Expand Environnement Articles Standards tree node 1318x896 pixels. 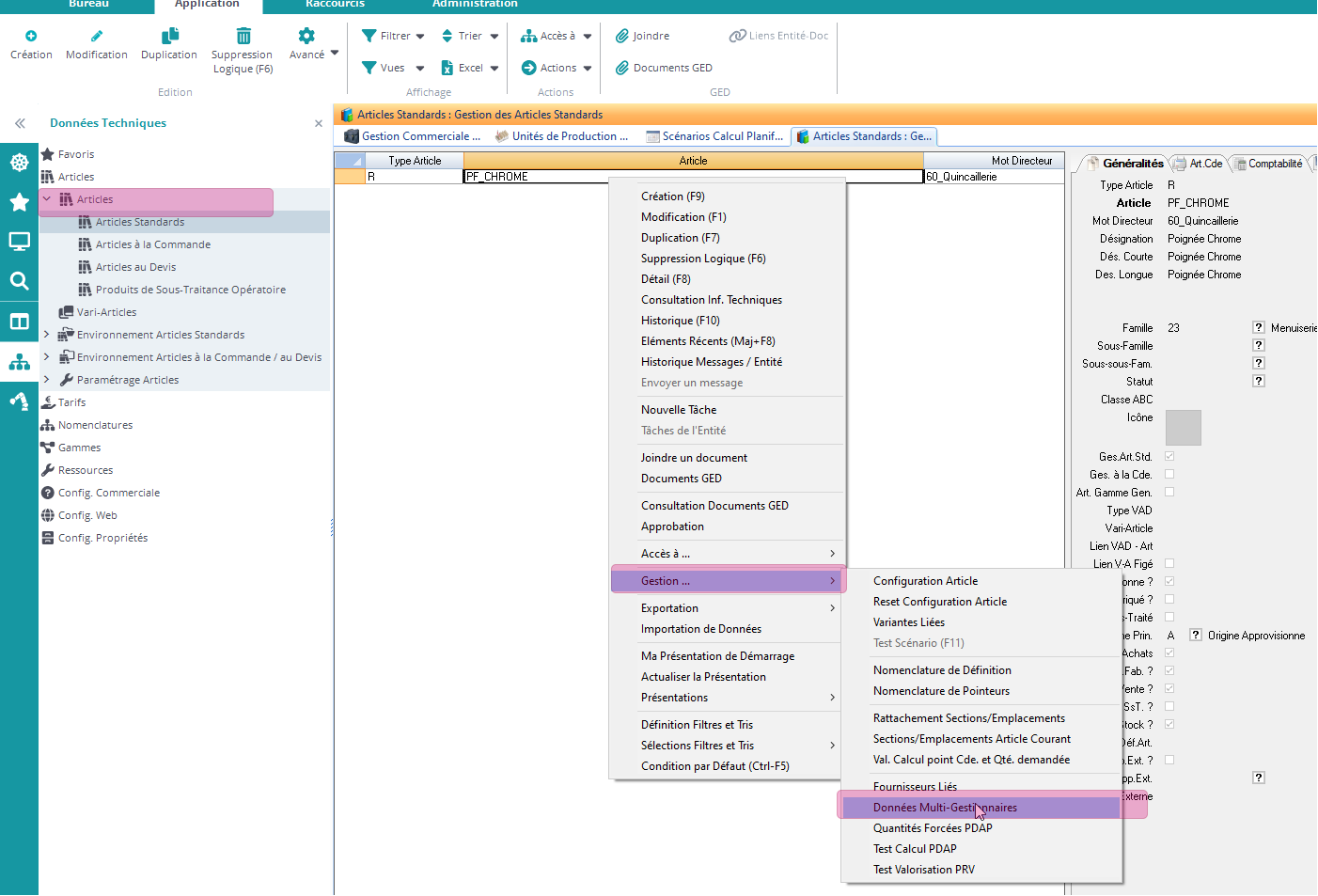(x=47, y=335)
